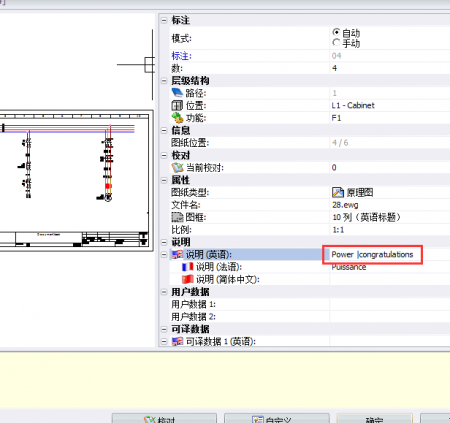
Task: Select the function value F1
Action: [336, 118]
